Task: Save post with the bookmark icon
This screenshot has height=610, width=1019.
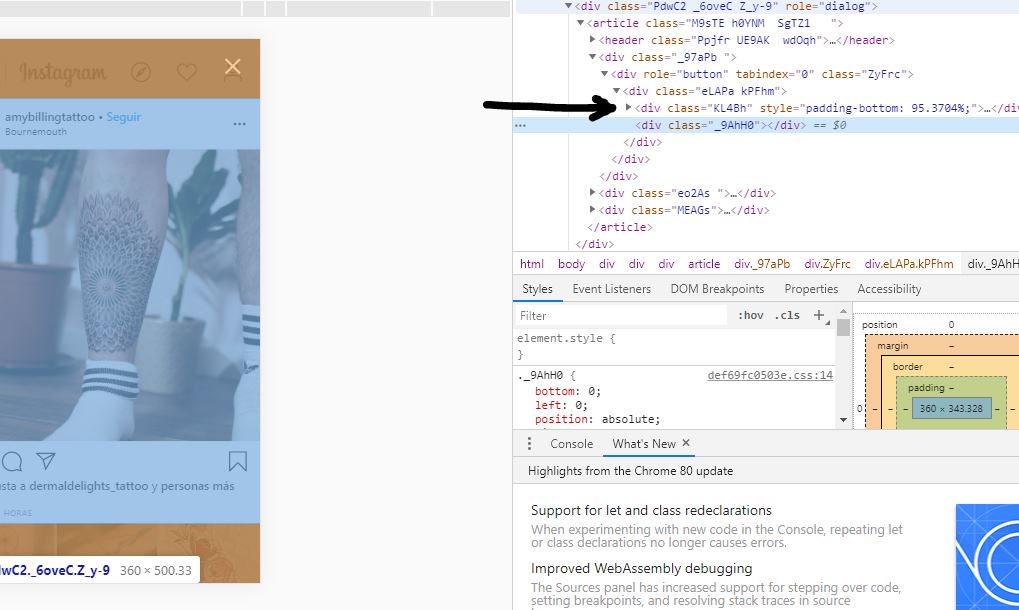Action: pyautogui.click(x=237, y=461)
